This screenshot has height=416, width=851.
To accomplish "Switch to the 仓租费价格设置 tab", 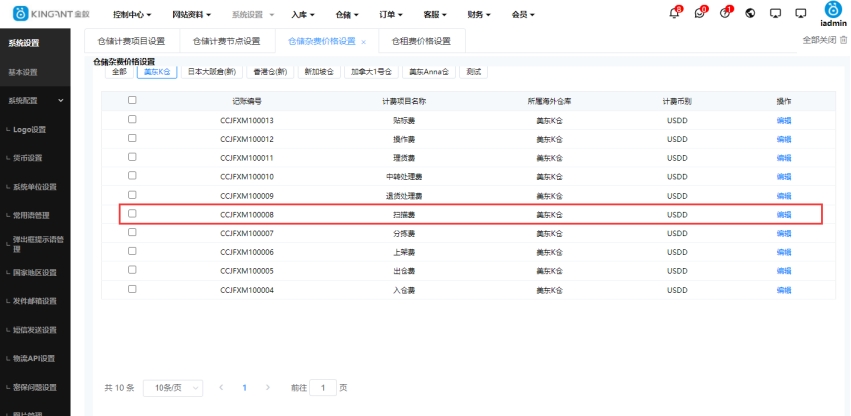I will pos(421,41).
